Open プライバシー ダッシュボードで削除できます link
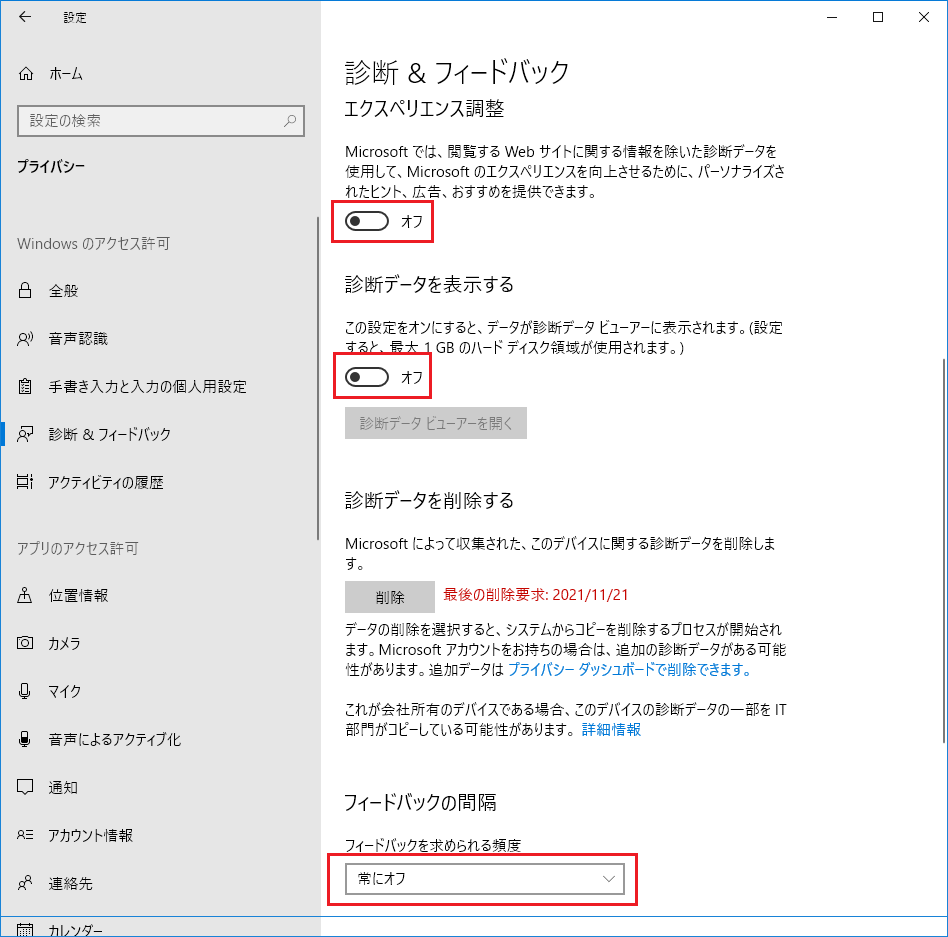This screenshot has width=948, height=937. click(629, 670)
